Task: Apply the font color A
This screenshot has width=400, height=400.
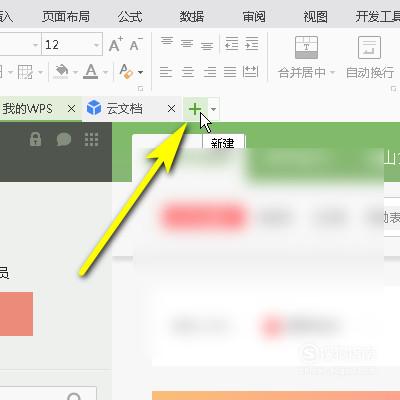Action: pos(90,71)
